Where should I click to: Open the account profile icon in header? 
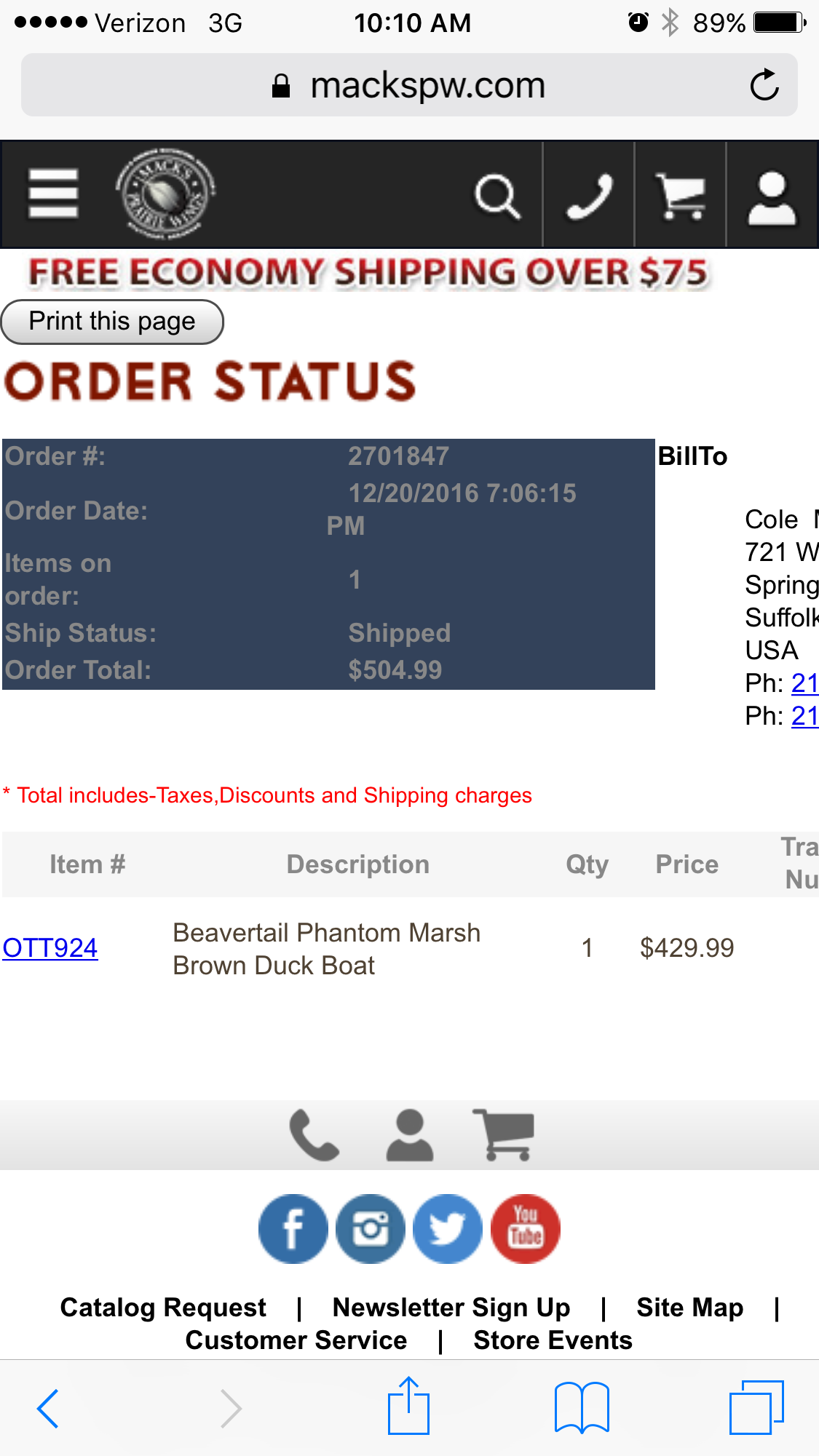click(772, 196)
